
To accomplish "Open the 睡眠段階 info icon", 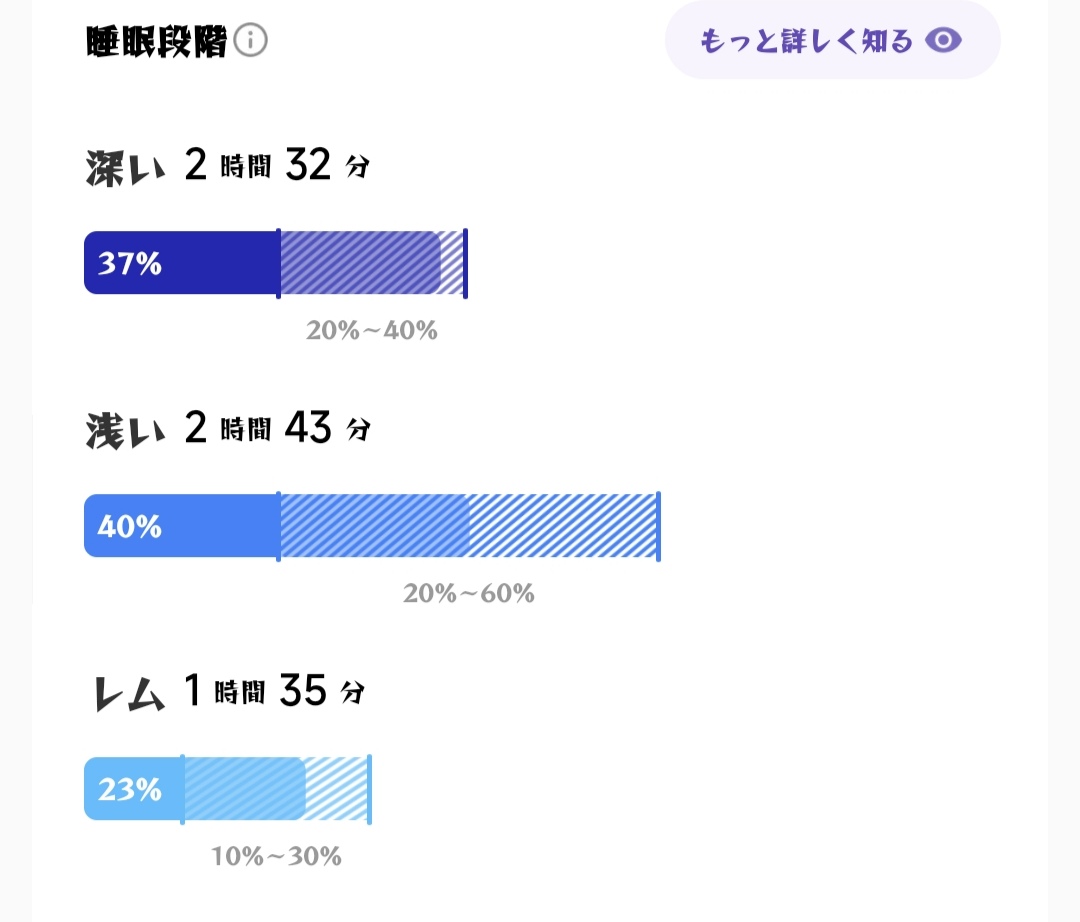I will tap(250, 40).
